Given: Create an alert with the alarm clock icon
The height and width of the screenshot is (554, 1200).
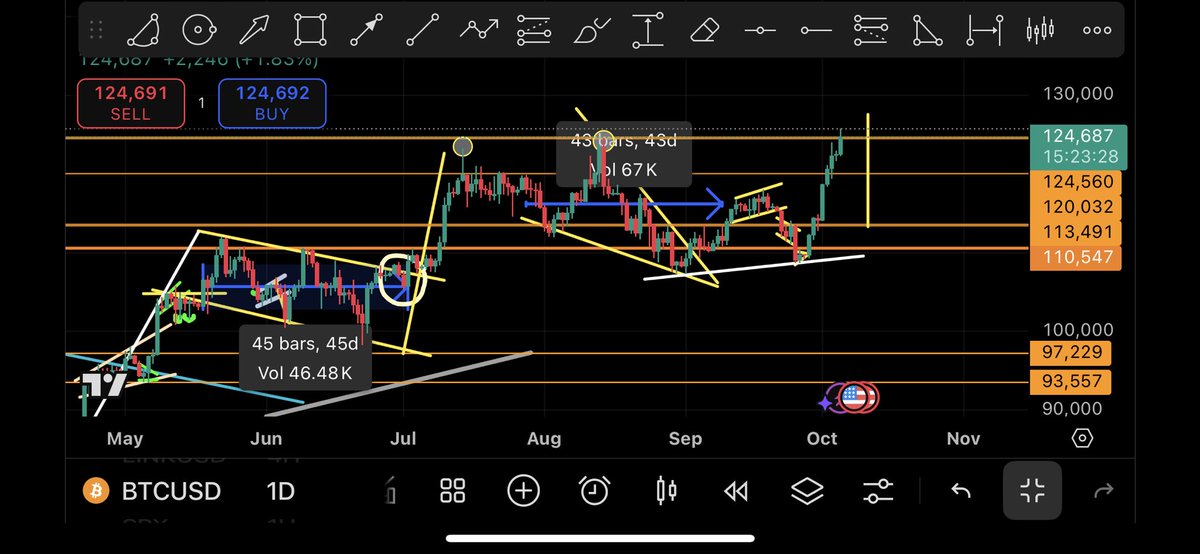Looking at the screenshot, I should (x=595, y=491).
